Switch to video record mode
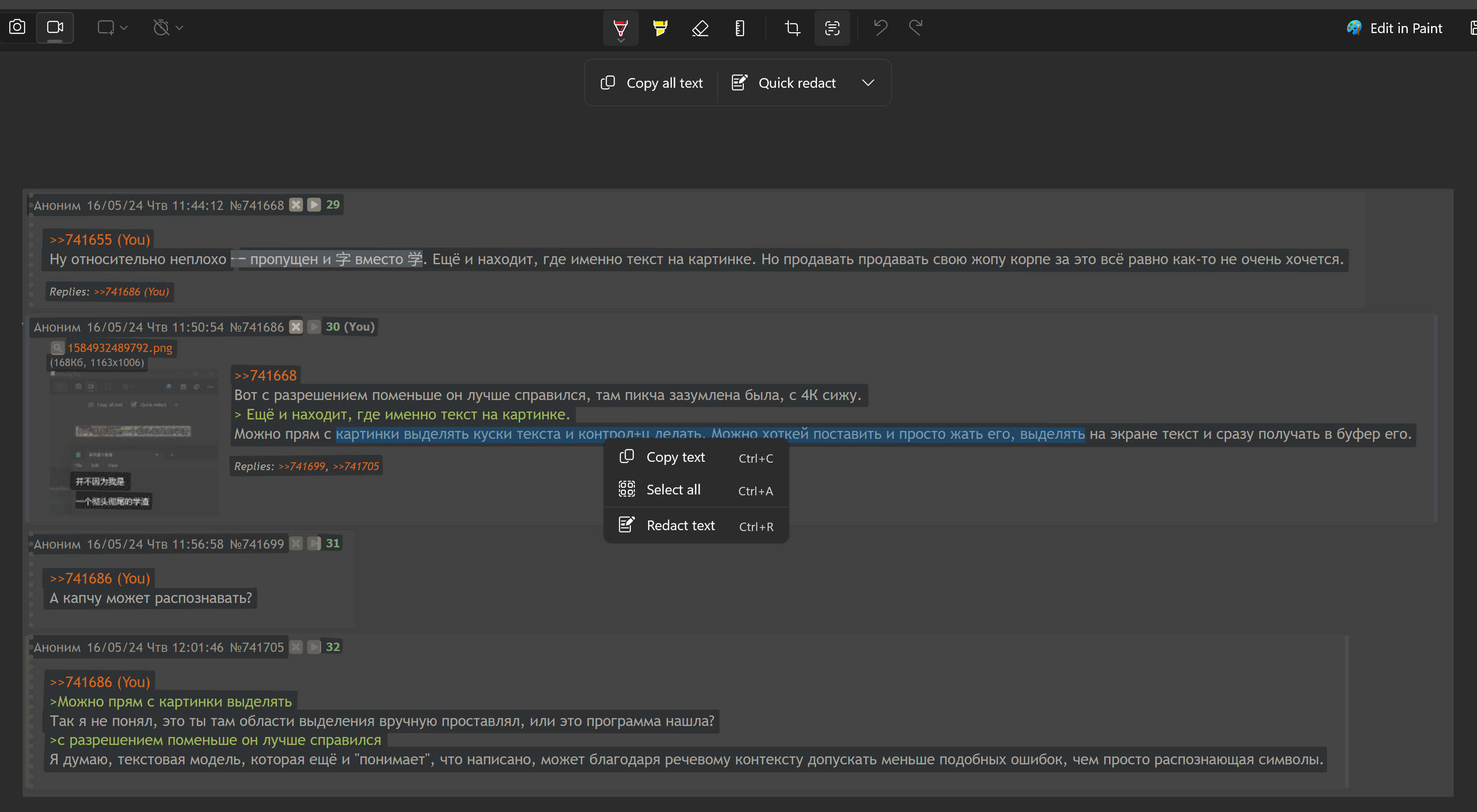The height and width of the screenshot is (812, 1477). click(x=55, y=27)
